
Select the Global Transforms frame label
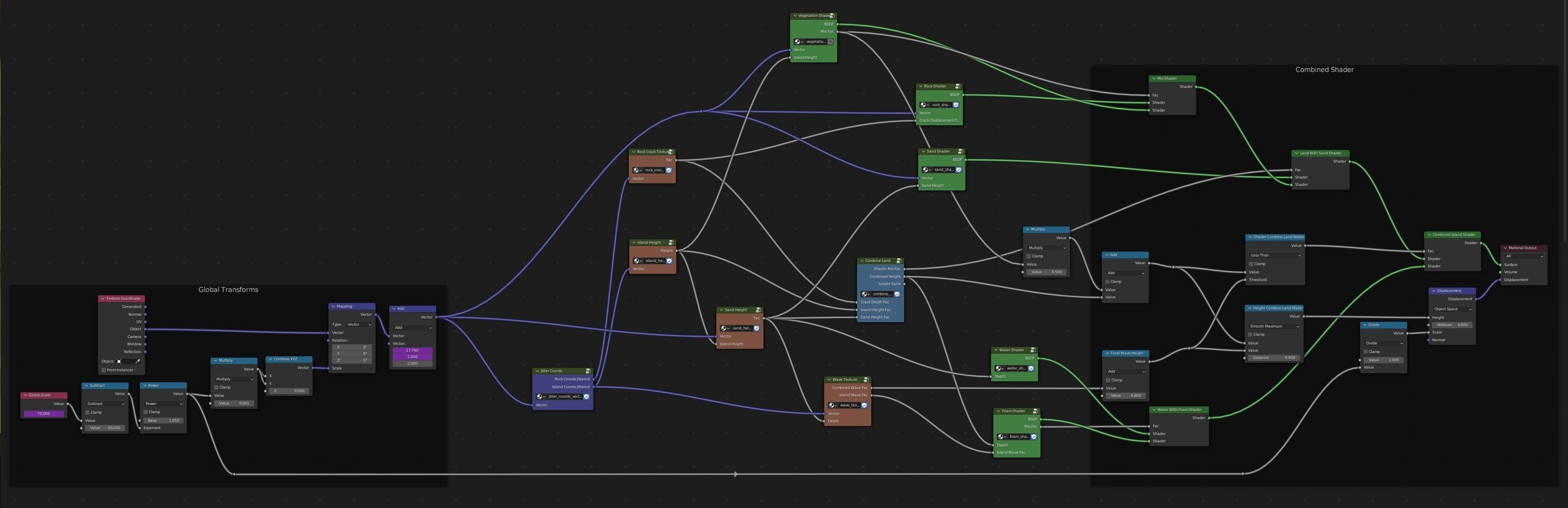pyautogui.click(x=228, y=290)
